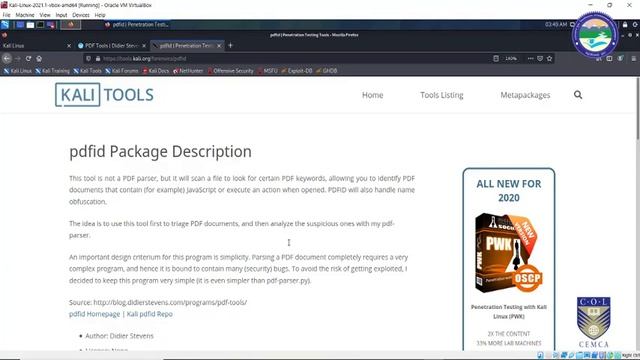The width and height of the screenshot is (640, 360).
Task: Open the Offensive Security bookmark
Action: click(230, 71)
